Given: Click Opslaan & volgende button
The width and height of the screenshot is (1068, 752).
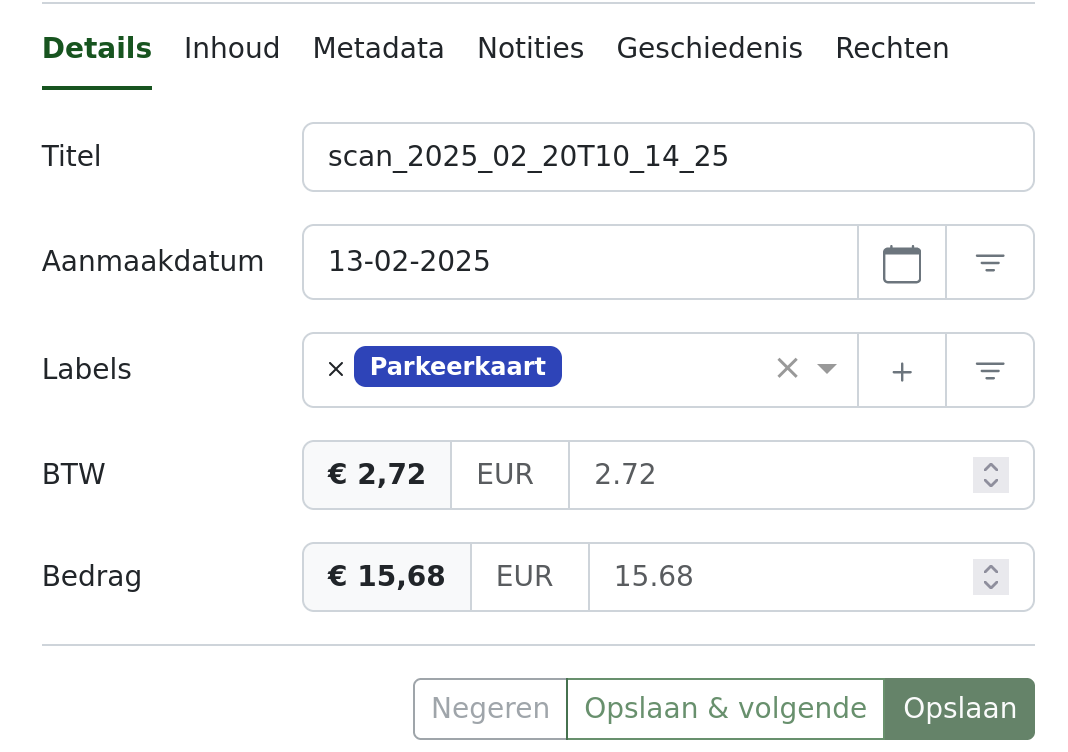Looking at the screenshot, I should point(725,708).
